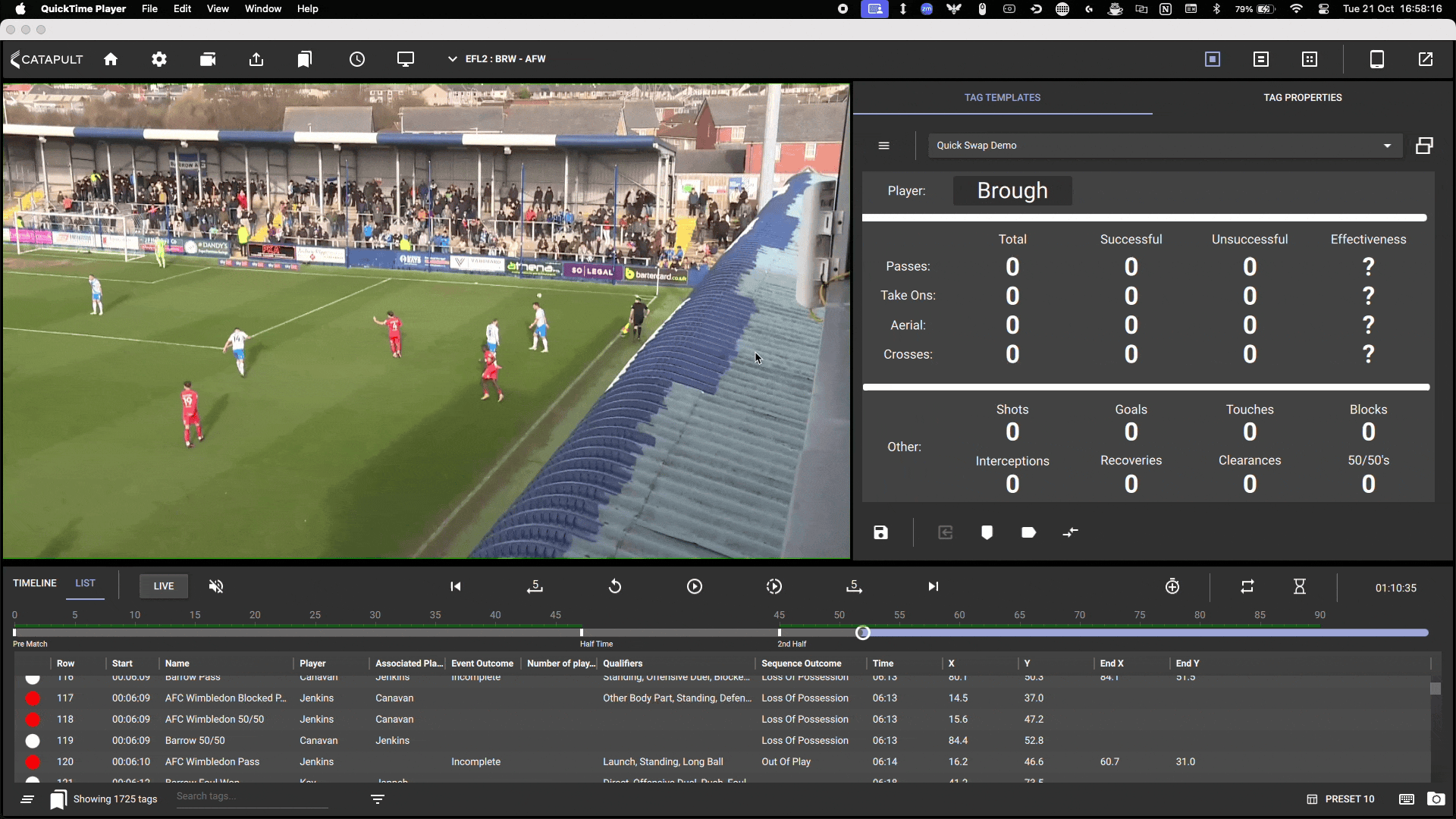The image size is (1456, 819).
Task: Click the list scrollbar thumb
Action: click(x=1436, y=689)
